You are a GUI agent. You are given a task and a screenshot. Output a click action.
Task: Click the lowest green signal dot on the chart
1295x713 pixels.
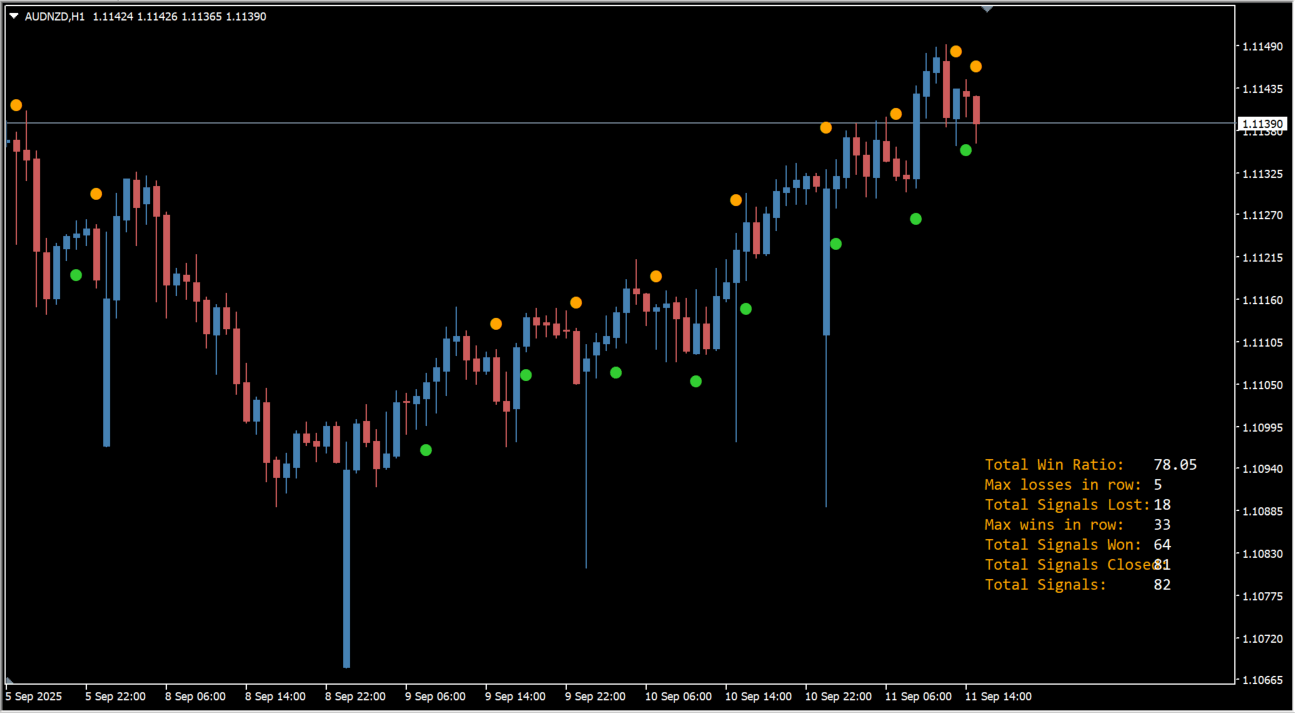coord(426,450)
